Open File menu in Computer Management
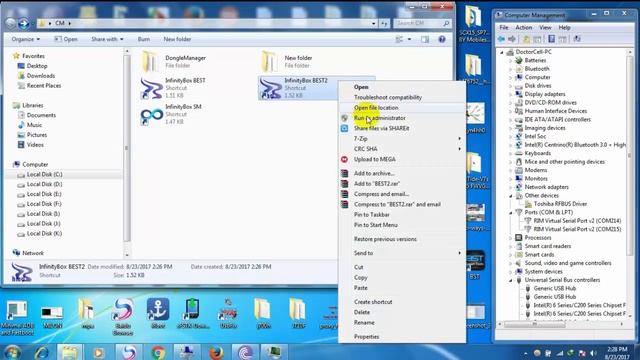Image resolution: width=640 pixels, height=360 pixels. 504,27
